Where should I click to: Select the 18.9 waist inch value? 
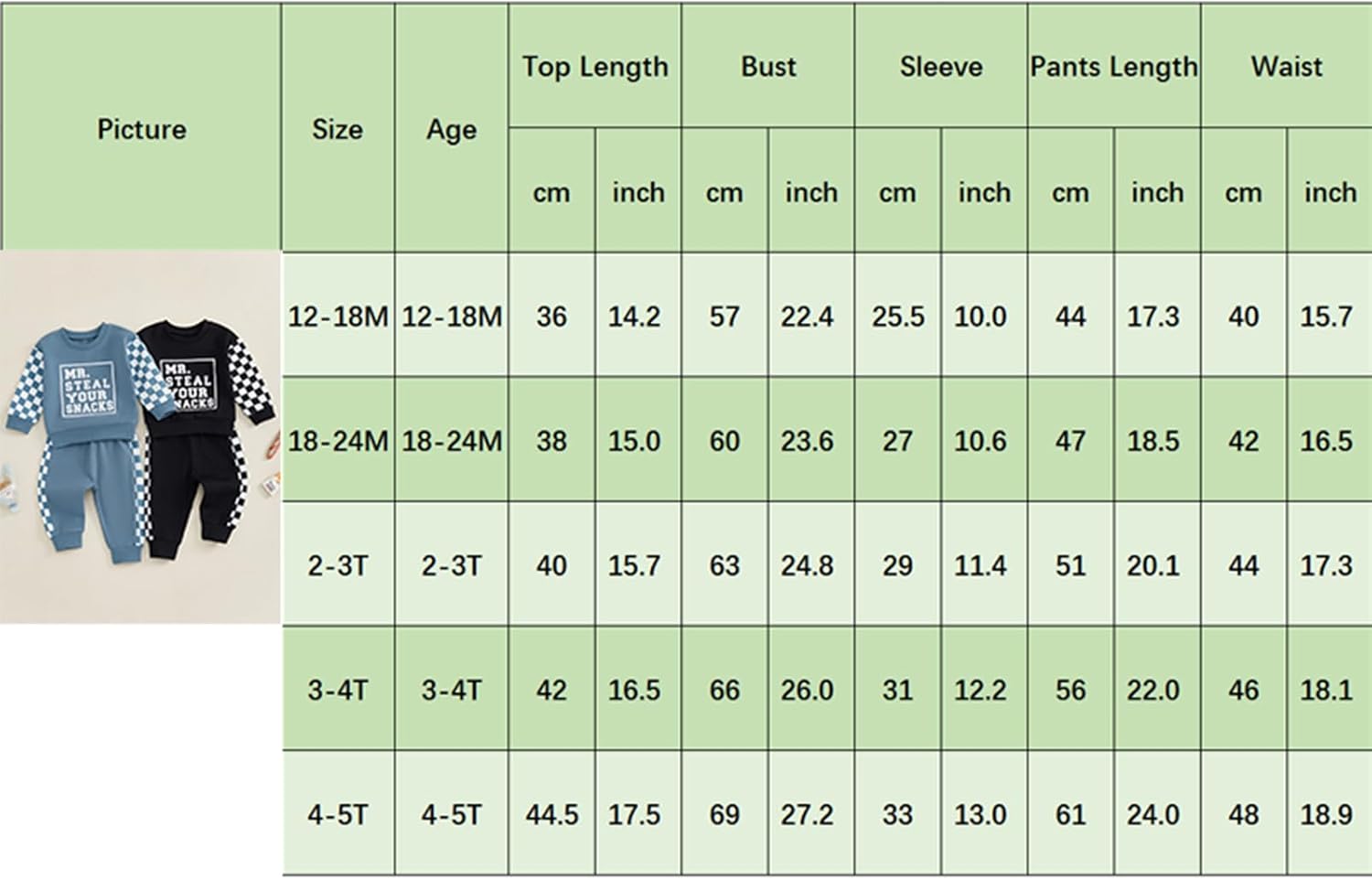tap(1325, 814)
